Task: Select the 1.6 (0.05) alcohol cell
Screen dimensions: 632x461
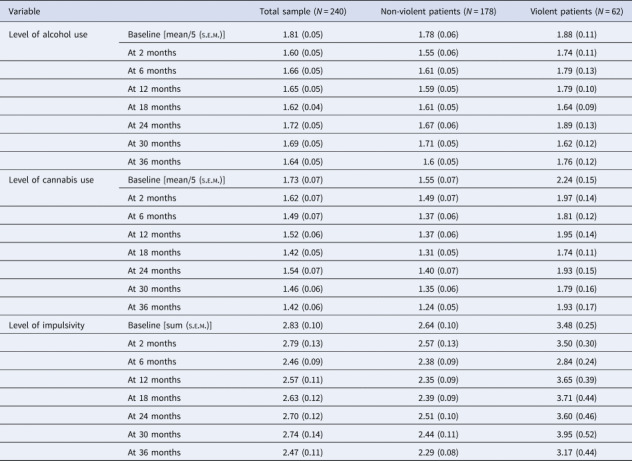Action: click(441, 162)
